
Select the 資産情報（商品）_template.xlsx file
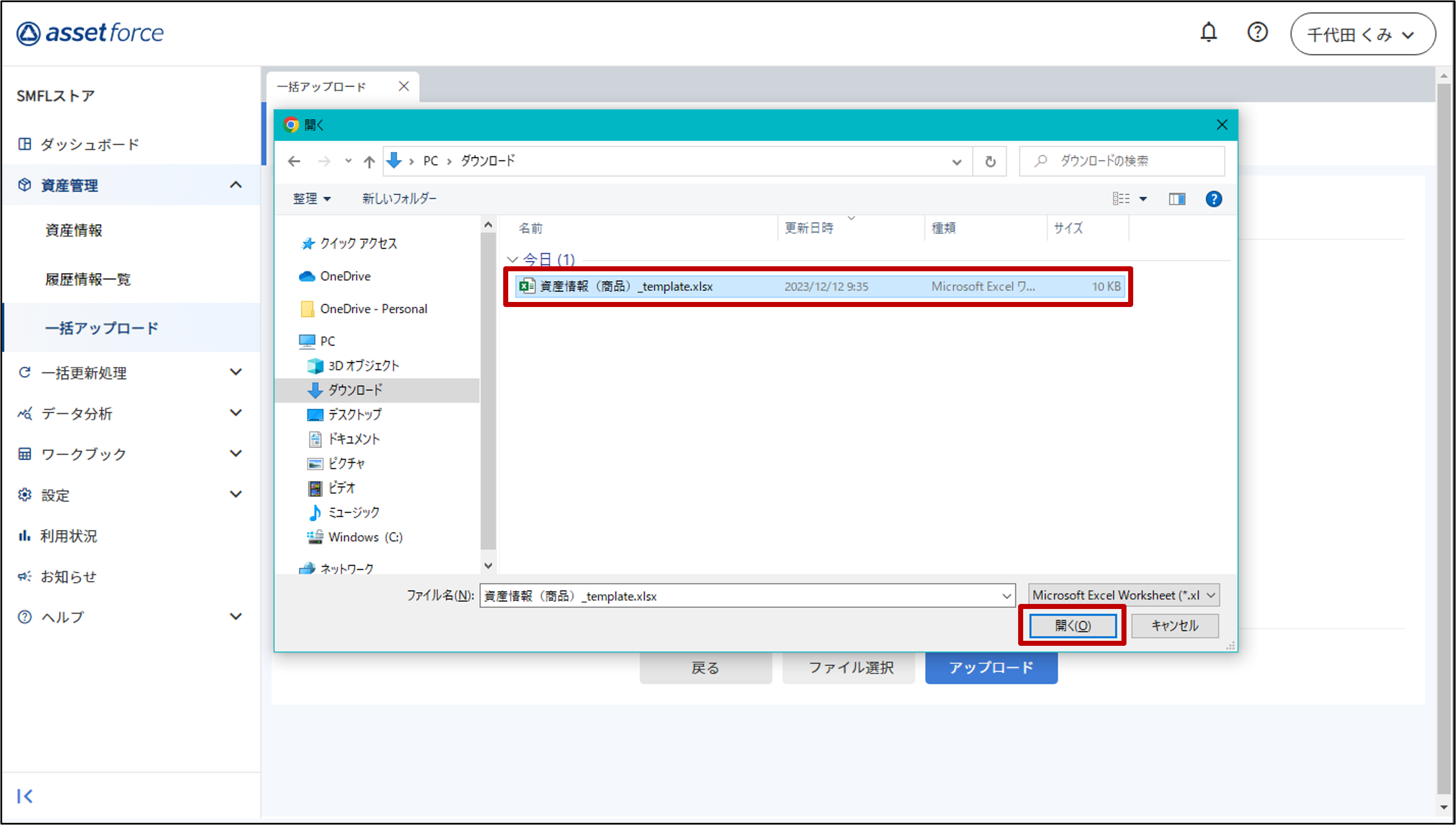click(x=626, y=287)
